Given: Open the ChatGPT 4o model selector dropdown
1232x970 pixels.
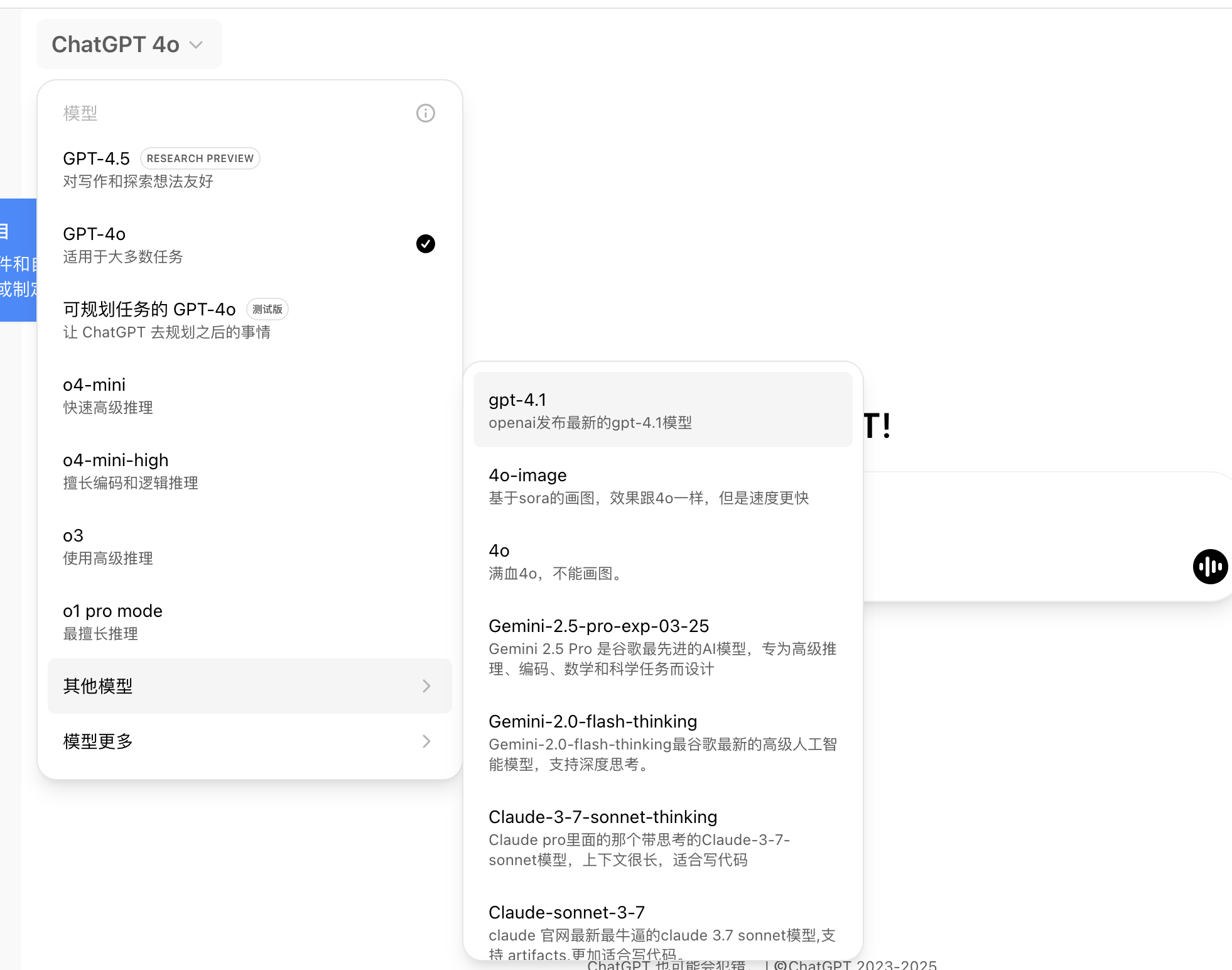Looking at the screenshot, I should (x=129, y=44).
